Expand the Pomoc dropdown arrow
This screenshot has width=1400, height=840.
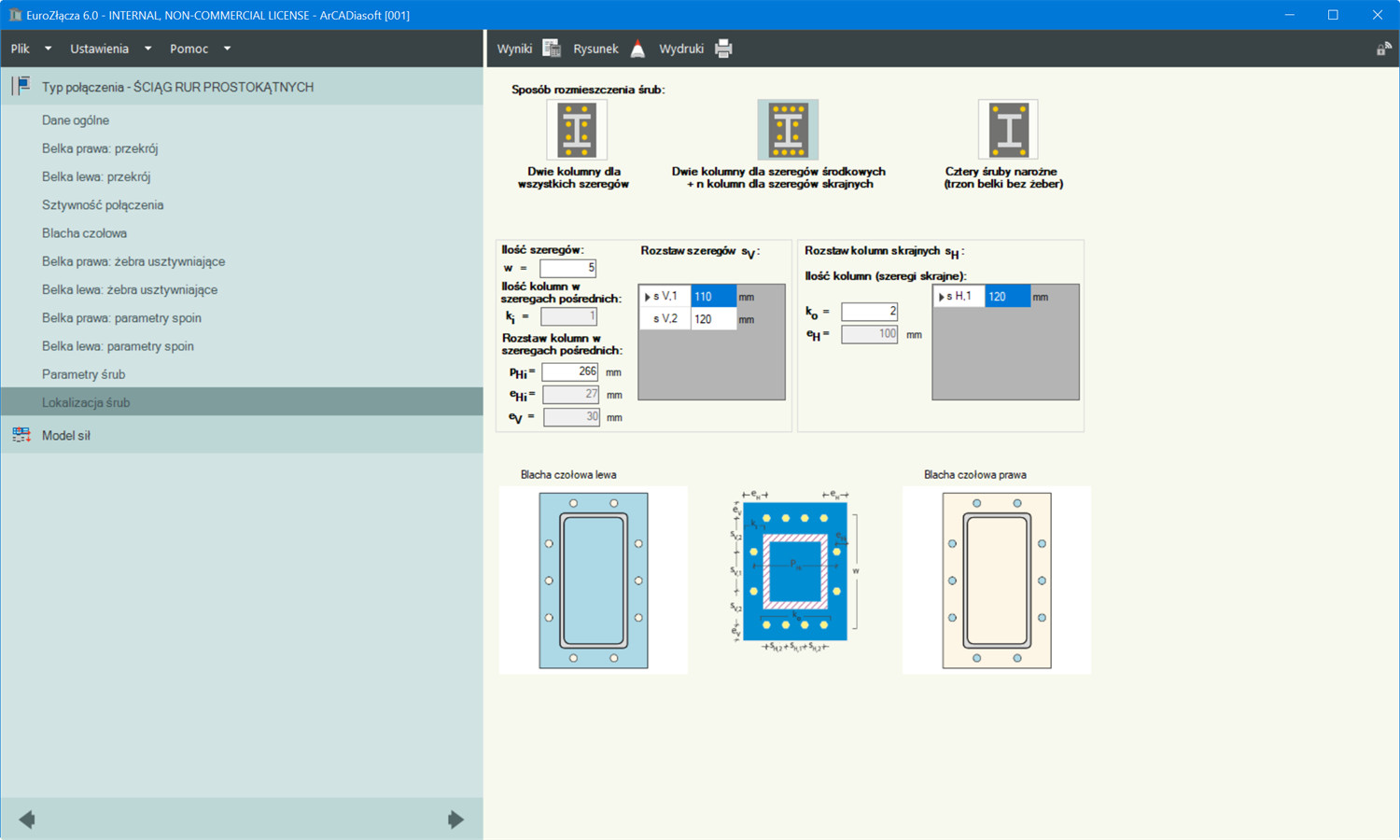[227, 49]
